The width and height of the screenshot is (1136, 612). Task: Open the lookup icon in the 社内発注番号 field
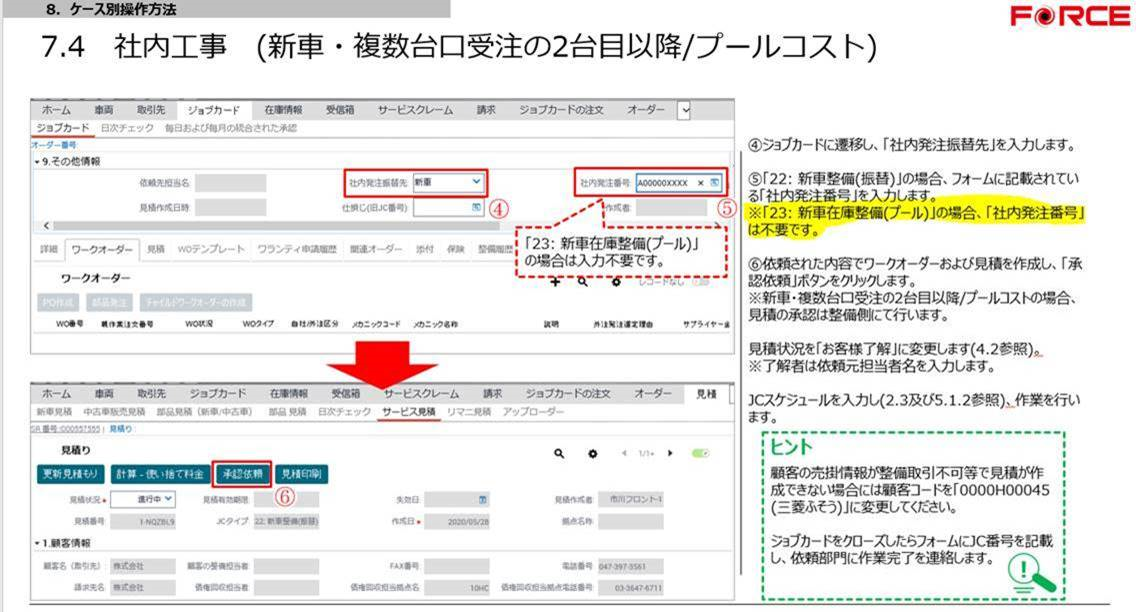pos(715,183)
